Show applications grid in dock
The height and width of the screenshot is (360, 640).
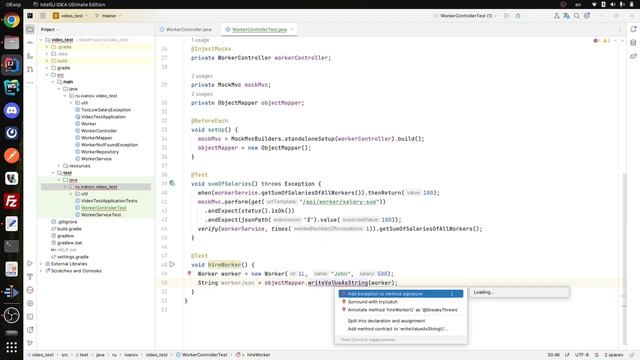11,347
